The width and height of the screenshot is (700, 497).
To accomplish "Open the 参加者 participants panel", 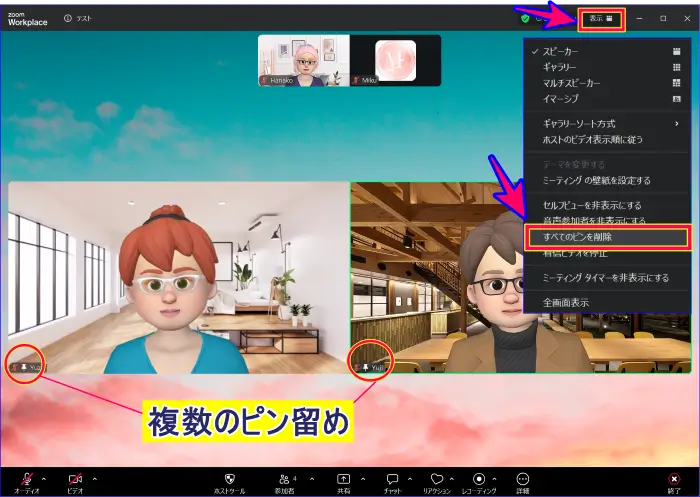I will pyautogui.click(x=285, y=479).
